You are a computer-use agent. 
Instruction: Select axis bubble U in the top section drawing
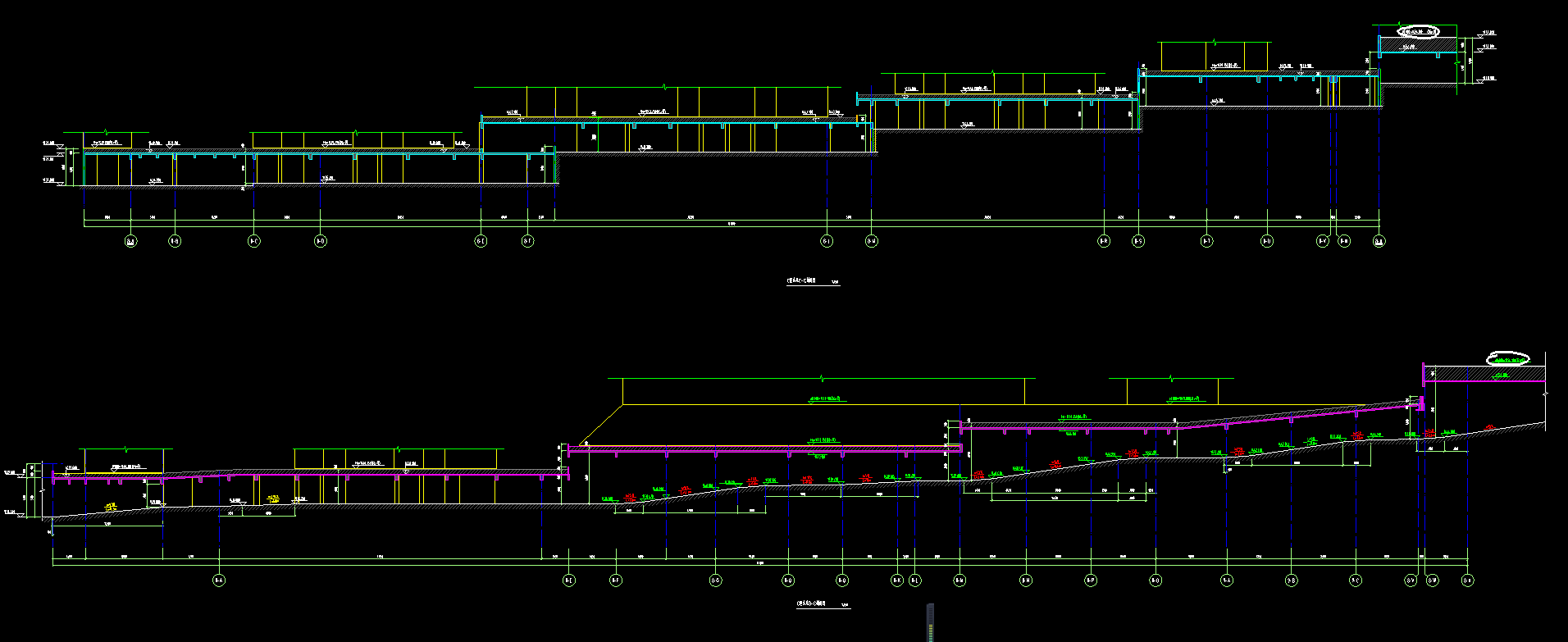coord(1267,241)
